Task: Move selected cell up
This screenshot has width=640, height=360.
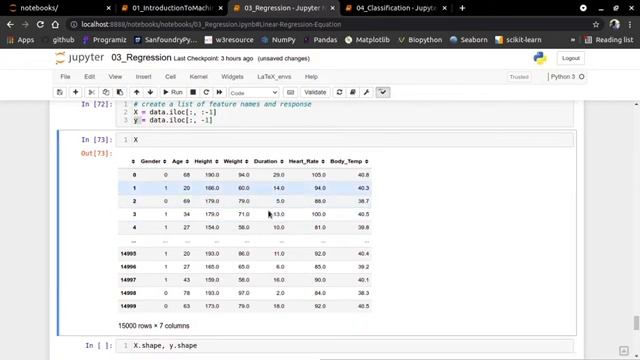Action: pyautogui.click(x=137, y=92)
